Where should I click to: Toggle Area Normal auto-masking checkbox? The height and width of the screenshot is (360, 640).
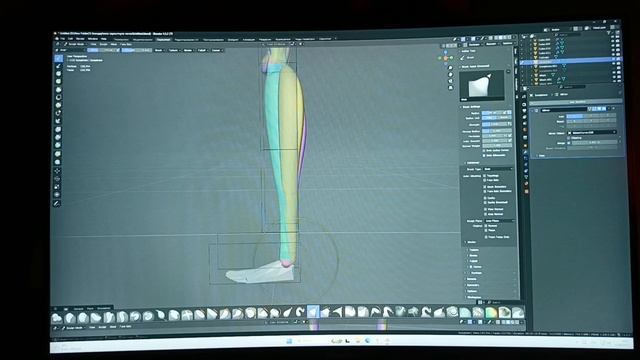coord(485,214)
